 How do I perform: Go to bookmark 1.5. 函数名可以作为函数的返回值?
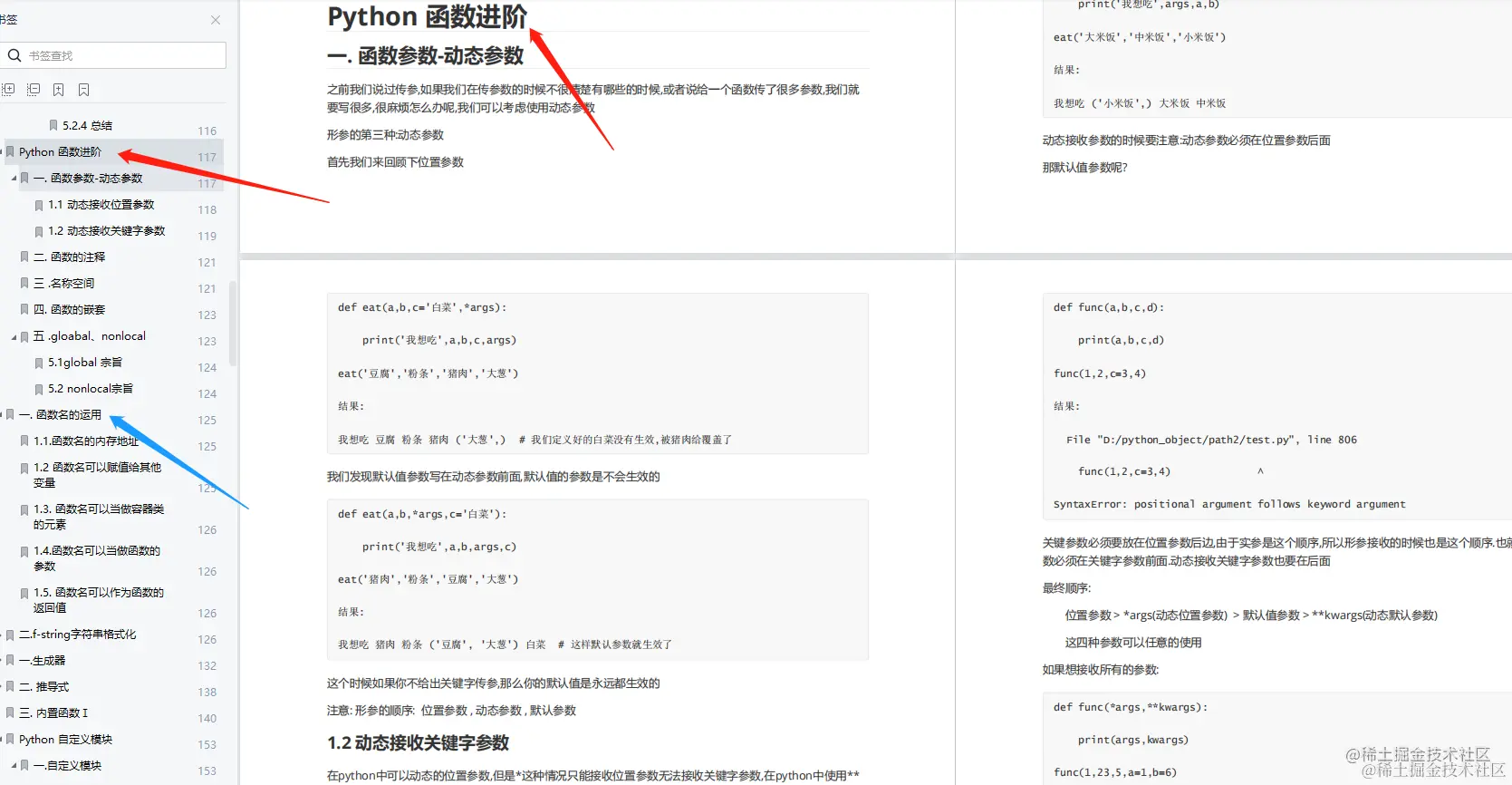(99, 600)
